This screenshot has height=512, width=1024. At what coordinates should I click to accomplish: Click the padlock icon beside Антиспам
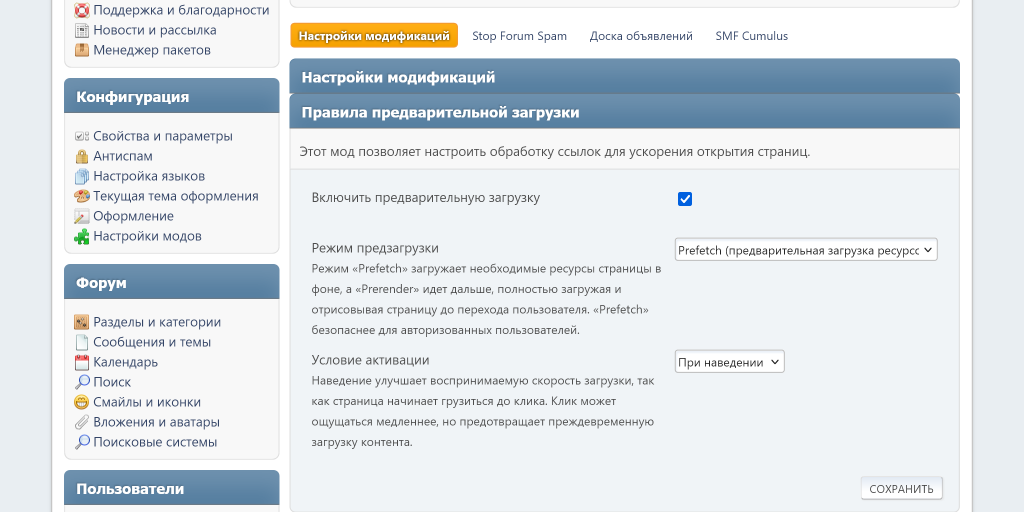coord(82,156)
